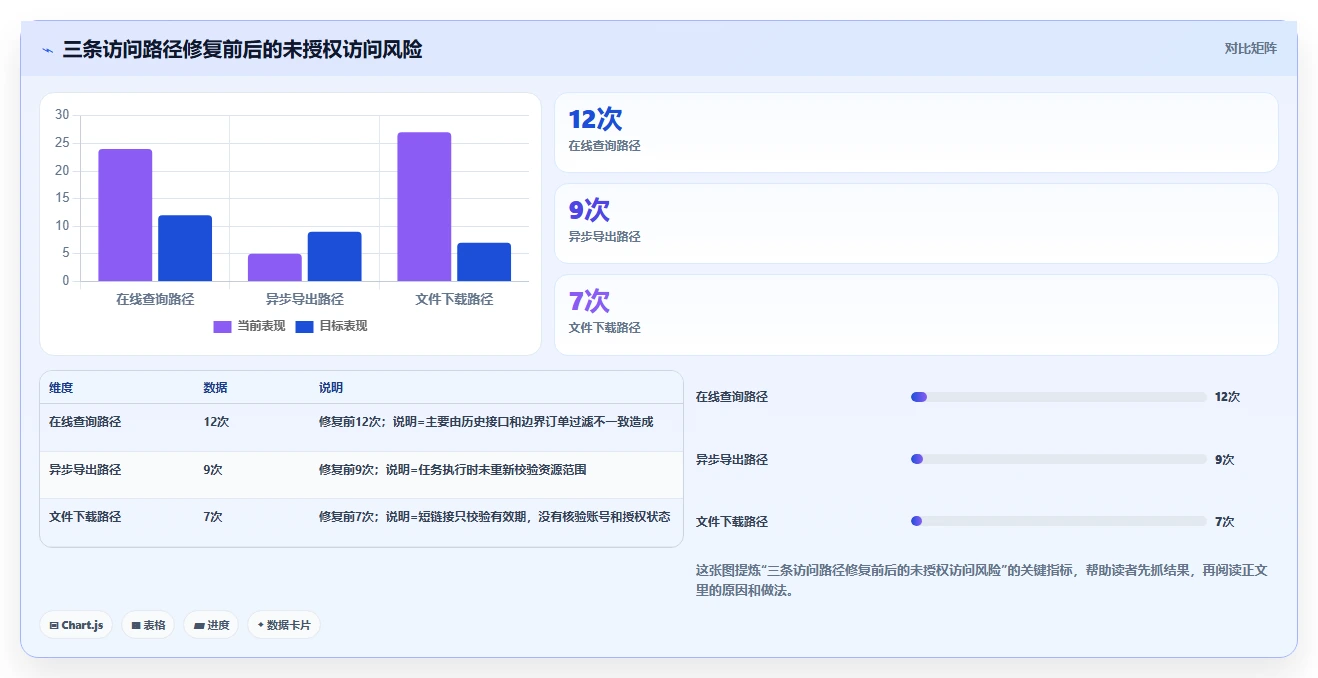The width and height of the screenshot is (1318, 678).
Task: Click the chart x-axis label 异步导出路径
Action: [305, 299]
